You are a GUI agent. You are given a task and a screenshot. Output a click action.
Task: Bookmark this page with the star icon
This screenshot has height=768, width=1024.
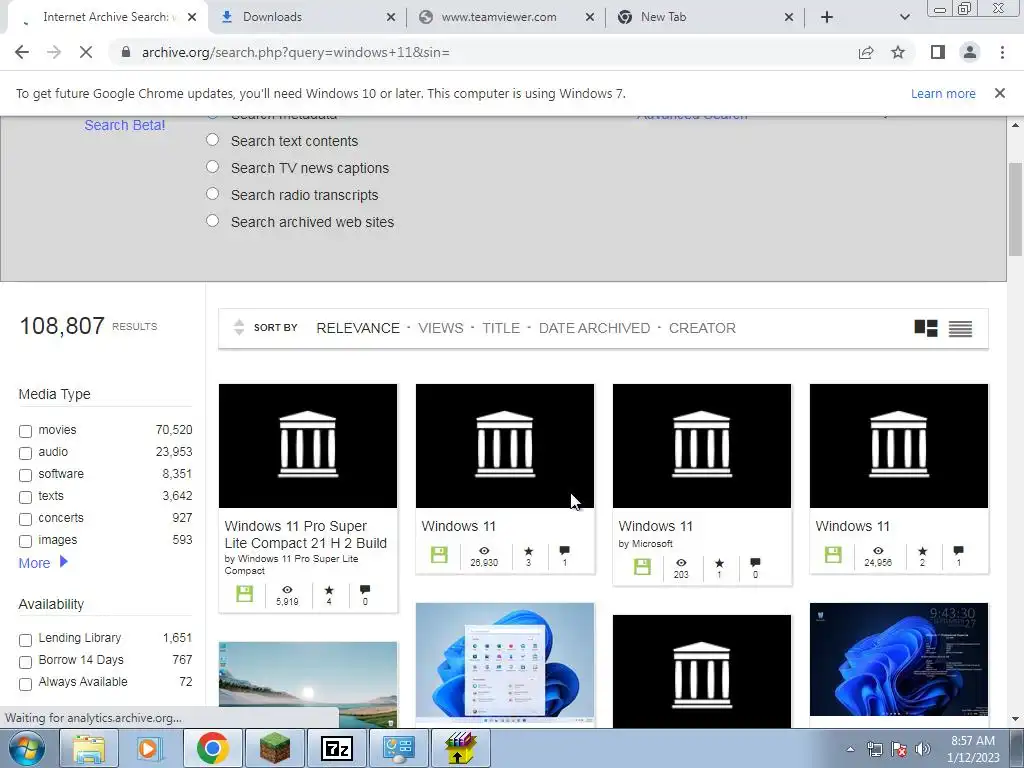[899, 52]
